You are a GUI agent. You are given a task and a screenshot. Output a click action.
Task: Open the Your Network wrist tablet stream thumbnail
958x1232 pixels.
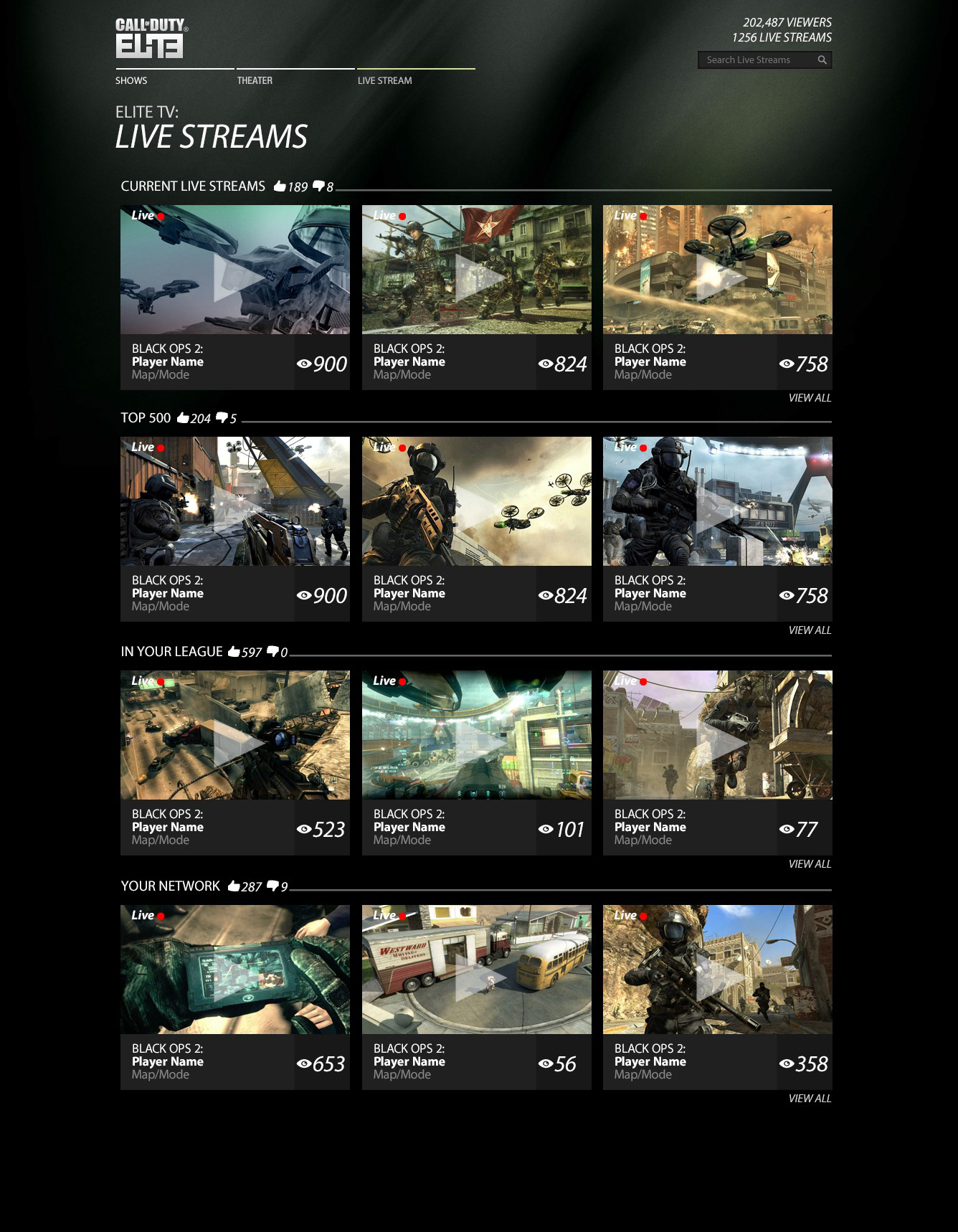235,970
